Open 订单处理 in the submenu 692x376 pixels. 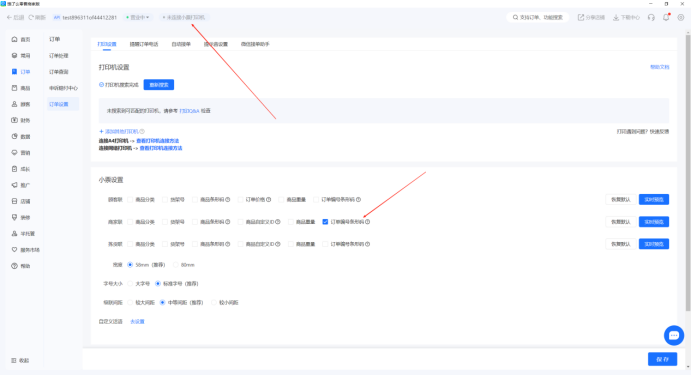pyautogui.click(x=59, y=56)
